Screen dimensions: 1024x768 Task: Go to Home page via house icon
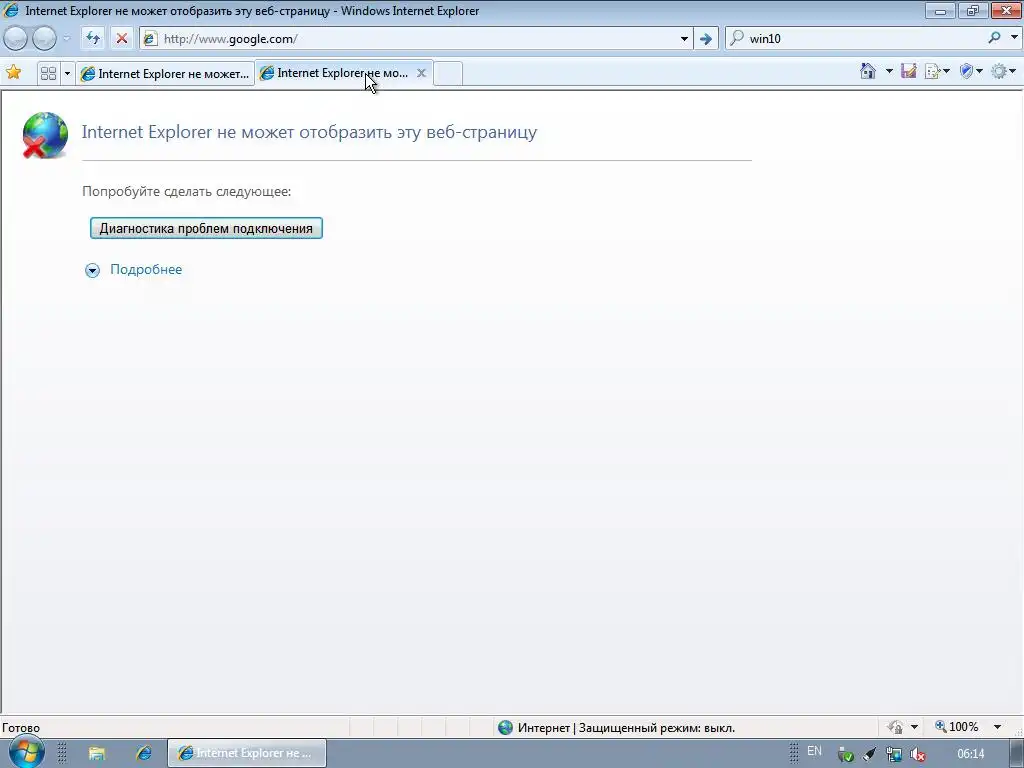(x=868, y=71)
